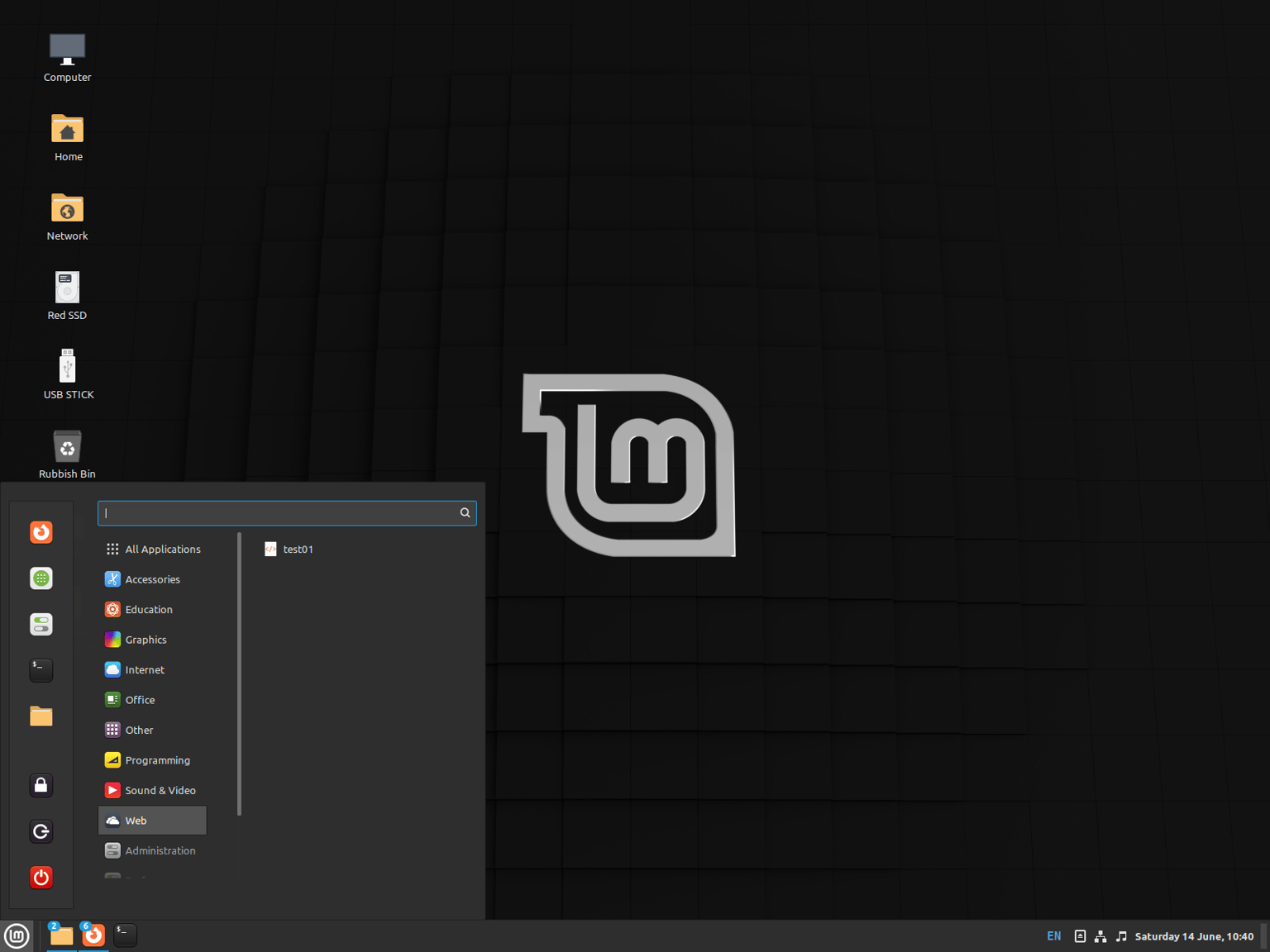Select the Graphics category

[x=153, y=640]
